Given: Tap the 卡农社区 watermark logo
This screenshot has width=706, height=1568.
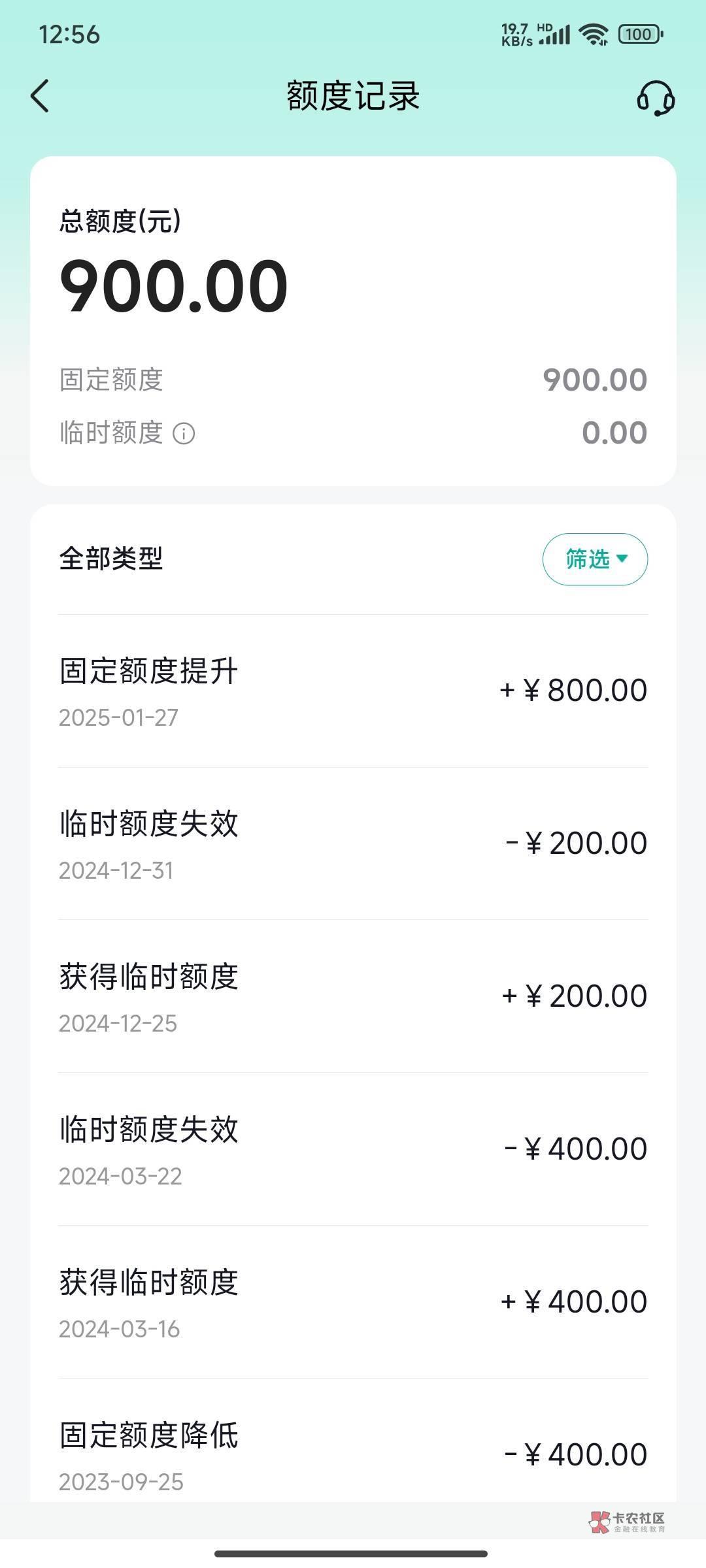Looking at the screenshot, I should click(626, 1522).
